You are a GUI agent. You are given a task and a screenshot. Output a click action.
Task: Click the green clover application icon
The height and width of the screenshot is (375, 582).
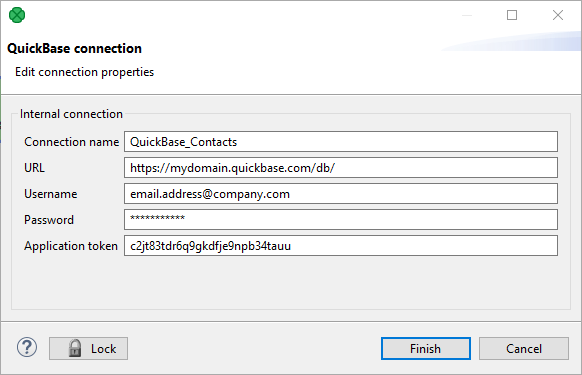[17, 15]
